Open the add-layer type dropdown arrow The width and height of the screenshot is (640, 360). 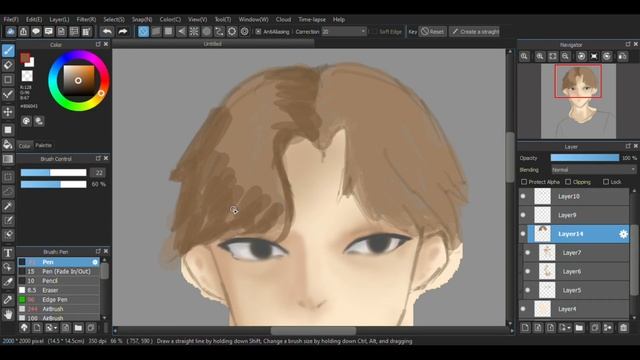point(569,328)
